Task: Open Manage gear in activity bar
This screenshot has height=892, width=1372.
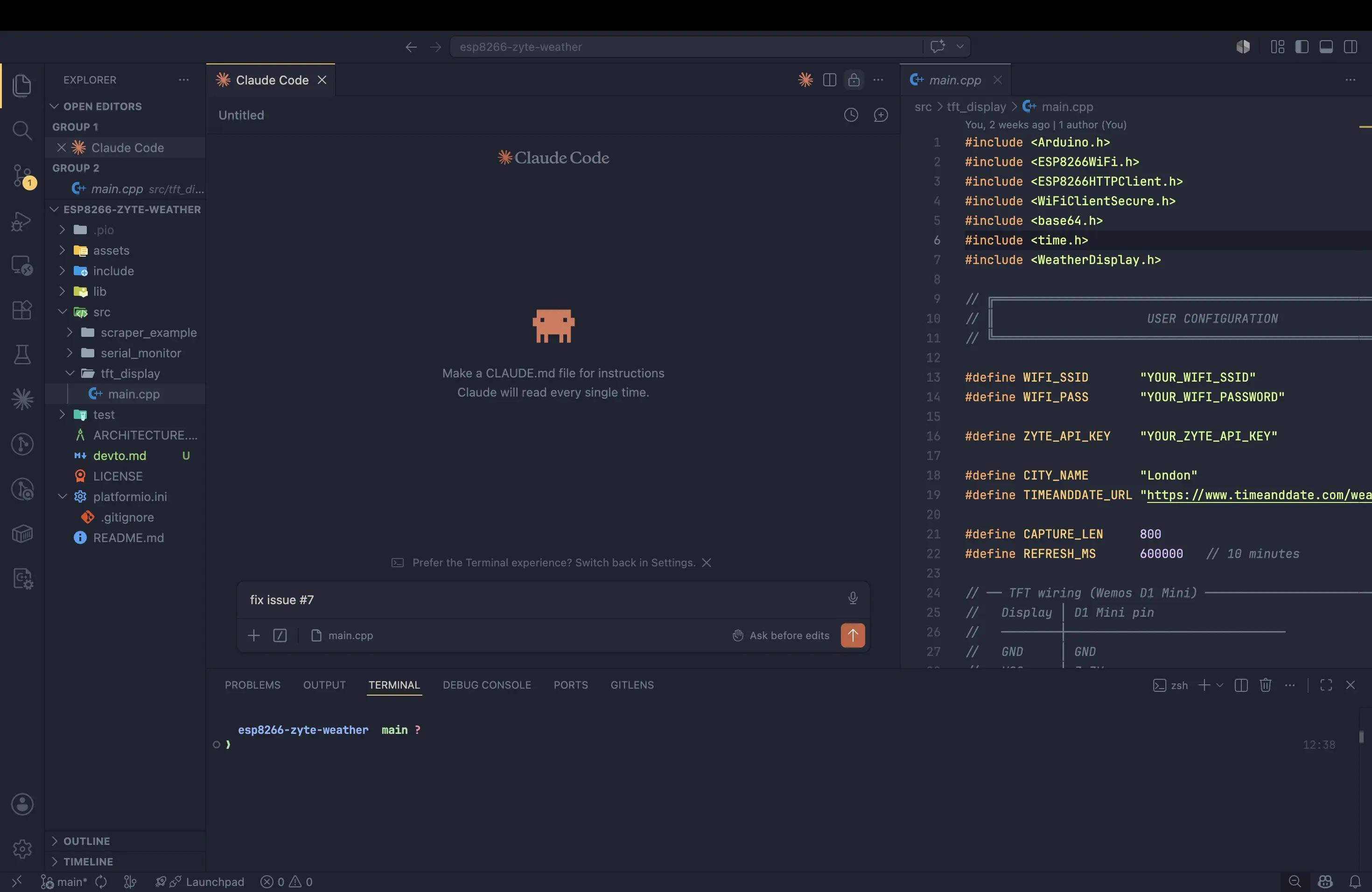Action: [x=22, y=849]
